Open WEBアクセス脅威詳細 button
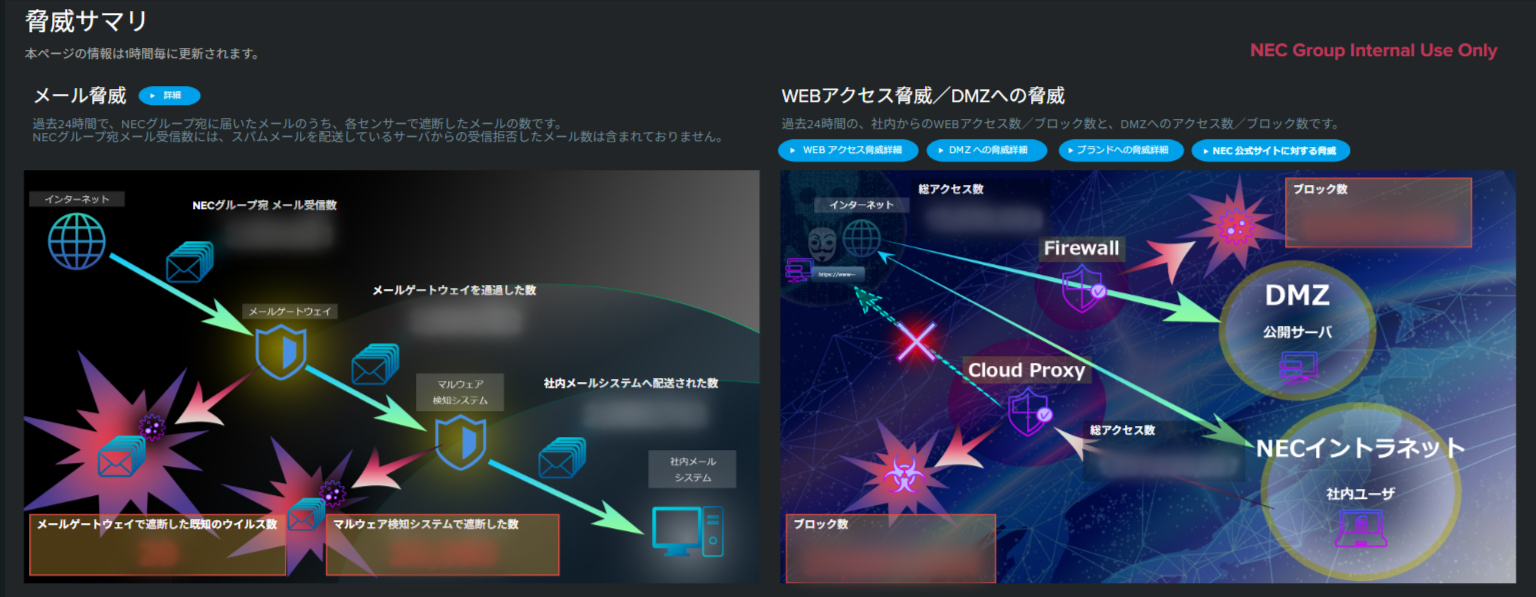 tap(846, 150)
